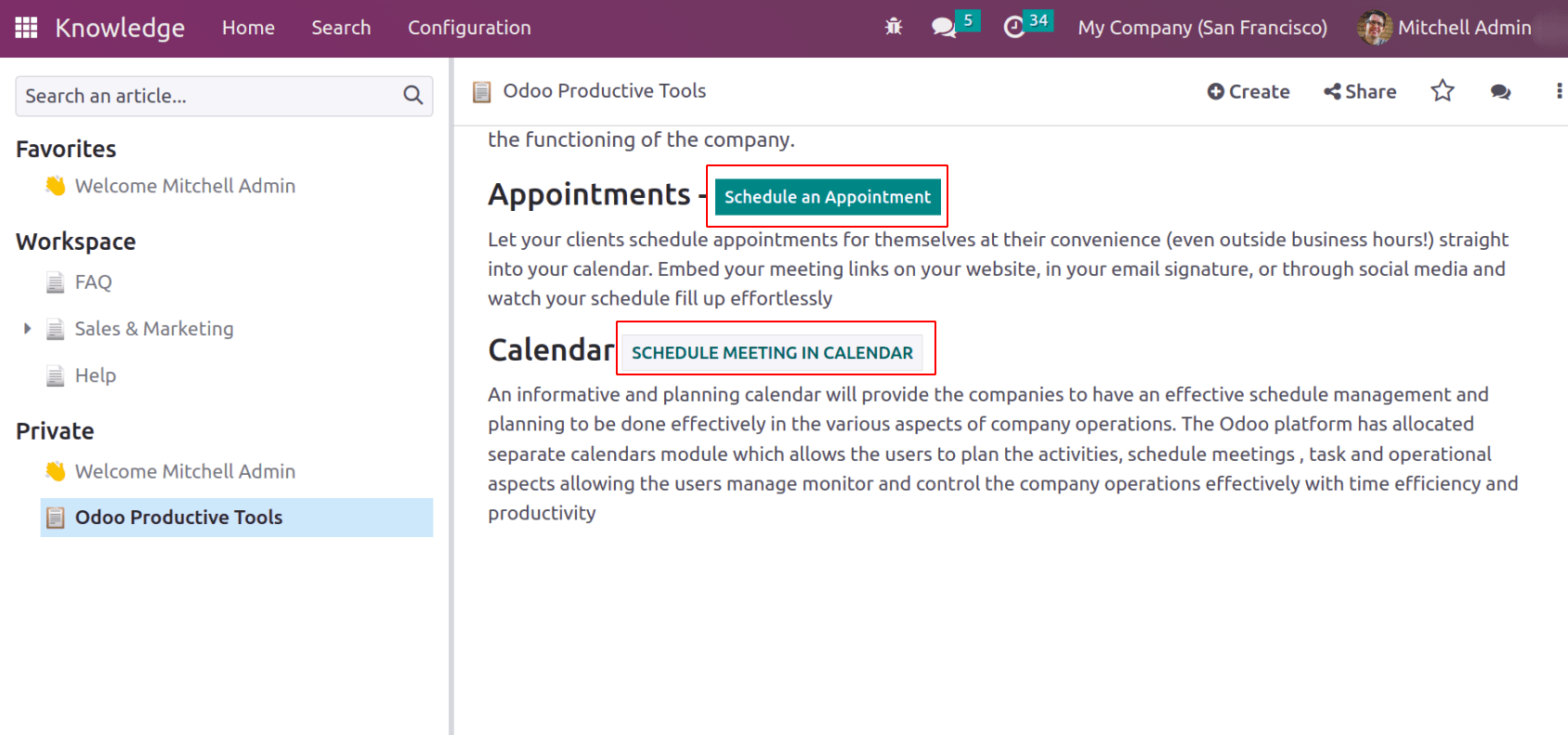The width and height of the screenshot is (1568, 735).
Task: Click the search magnifier icon
Action: (413, 95)
